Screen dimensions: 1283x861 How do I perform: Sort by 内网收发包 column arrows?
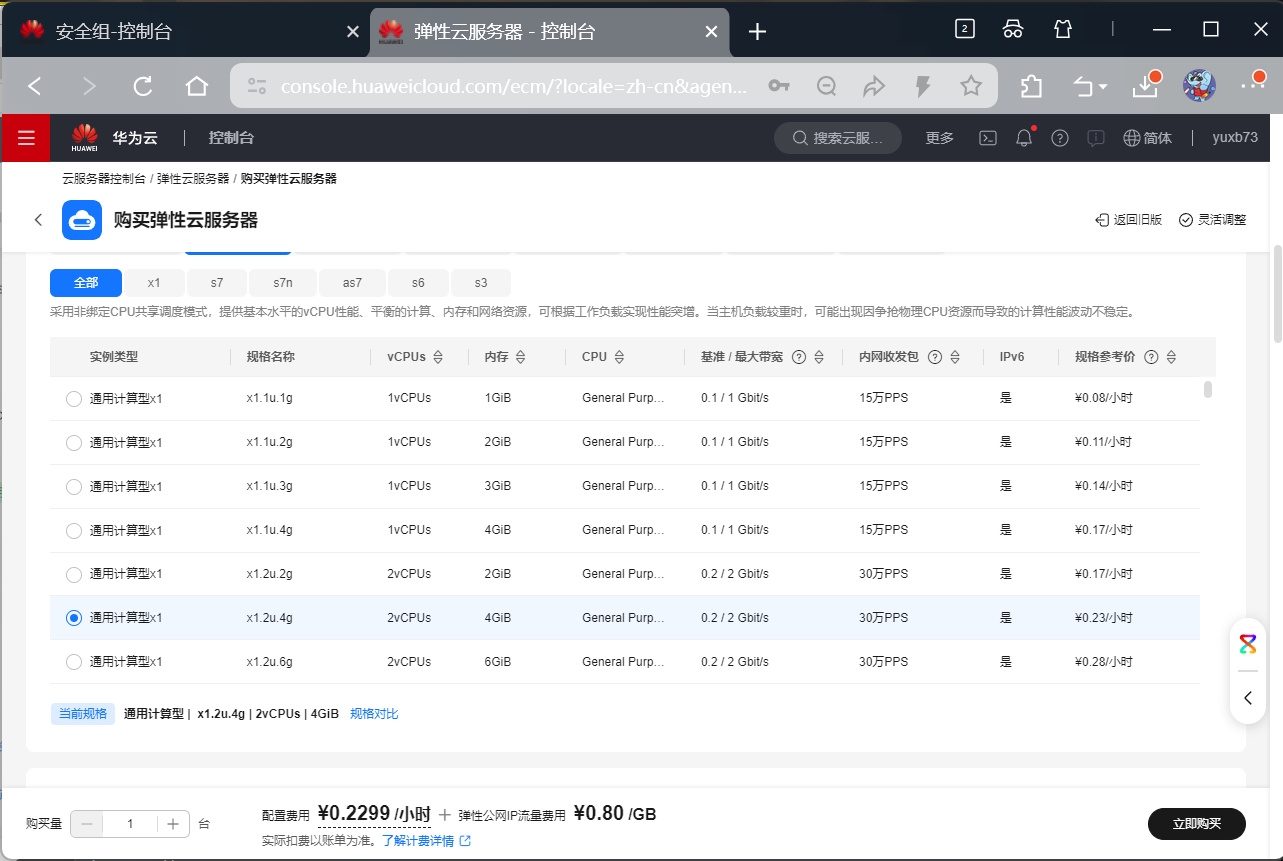tap(955, 357)
